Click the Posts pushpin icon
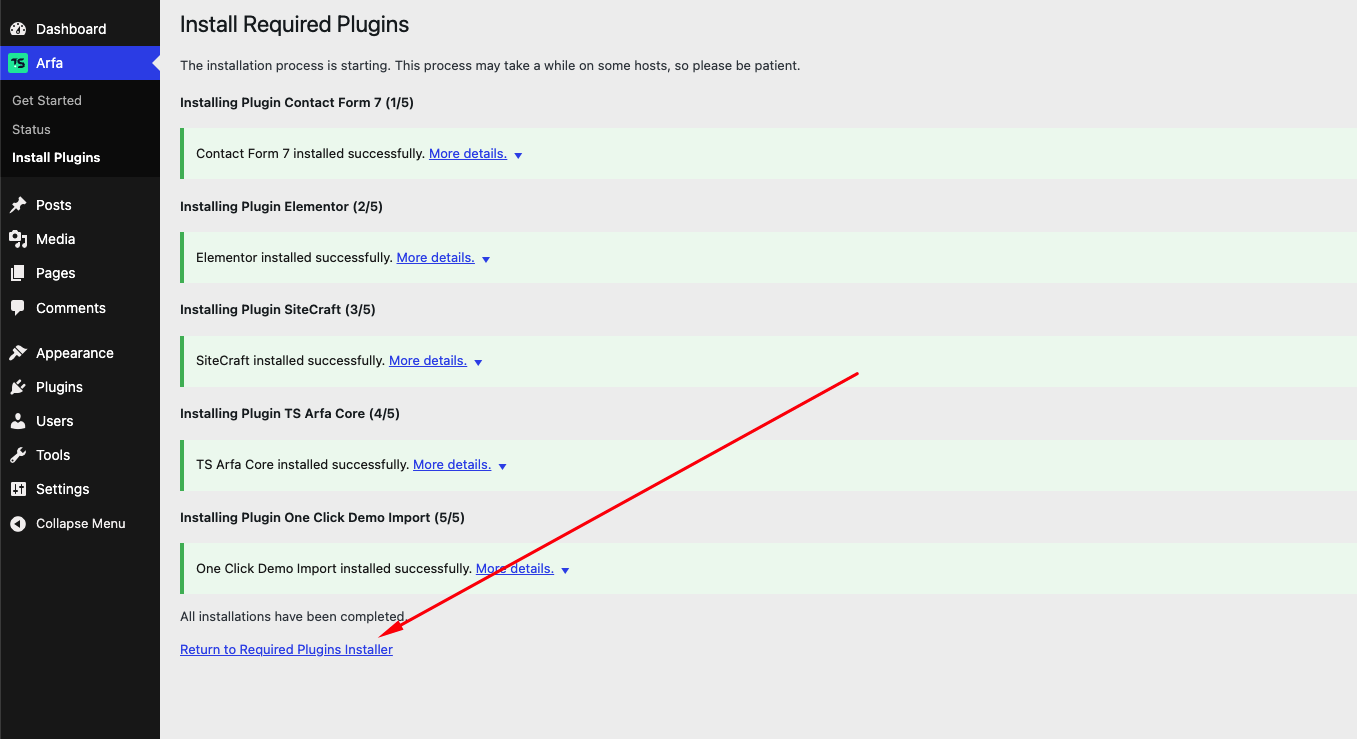 click(18, 205)
